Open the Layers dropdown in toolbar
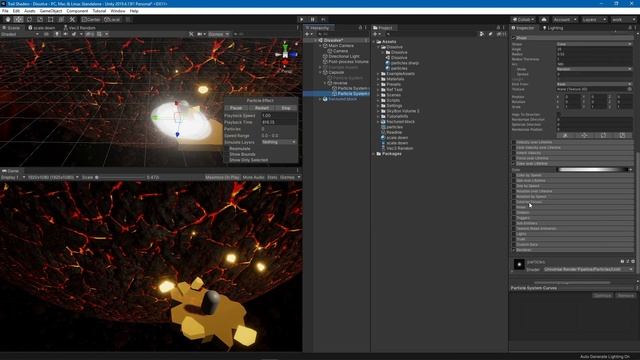This screenshot has height=360, width=640. tap(594, 19)
